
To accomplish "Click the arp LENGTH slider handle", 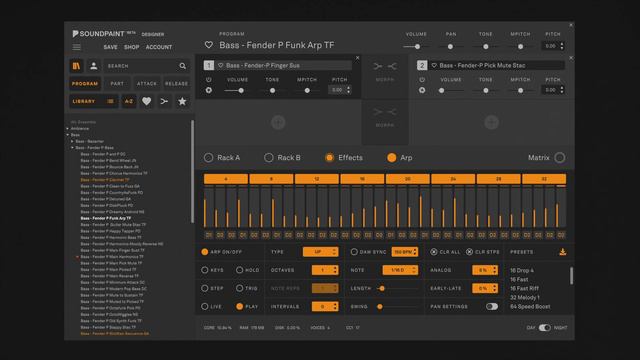I will pyautogui.click(x=382, y=288).
